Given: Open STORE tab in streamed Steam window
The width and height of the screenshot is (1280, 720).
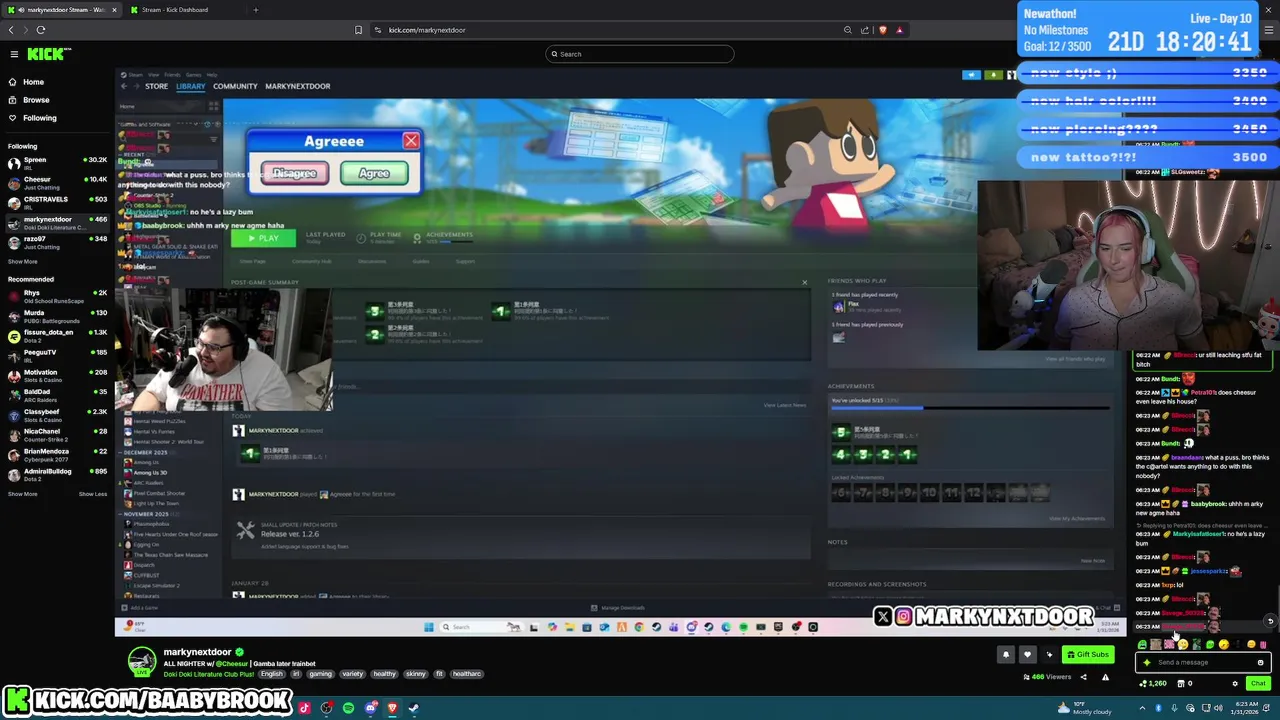Looking at the screenshot, I should (156, 86).
